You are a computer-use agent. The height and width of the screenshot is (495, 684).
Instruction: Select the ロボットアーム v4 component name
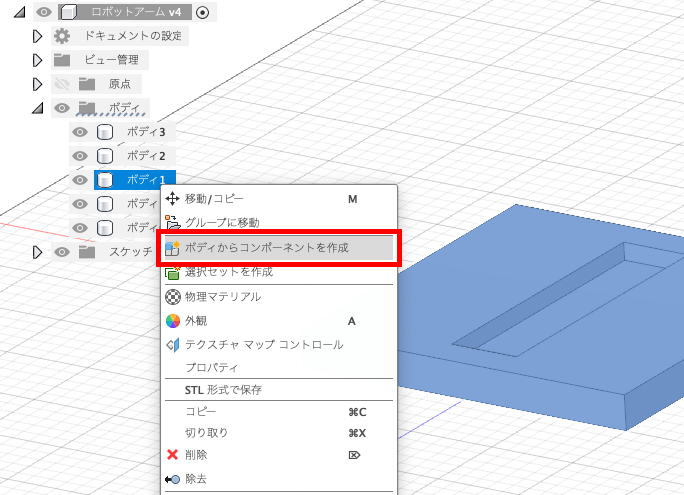136,12
